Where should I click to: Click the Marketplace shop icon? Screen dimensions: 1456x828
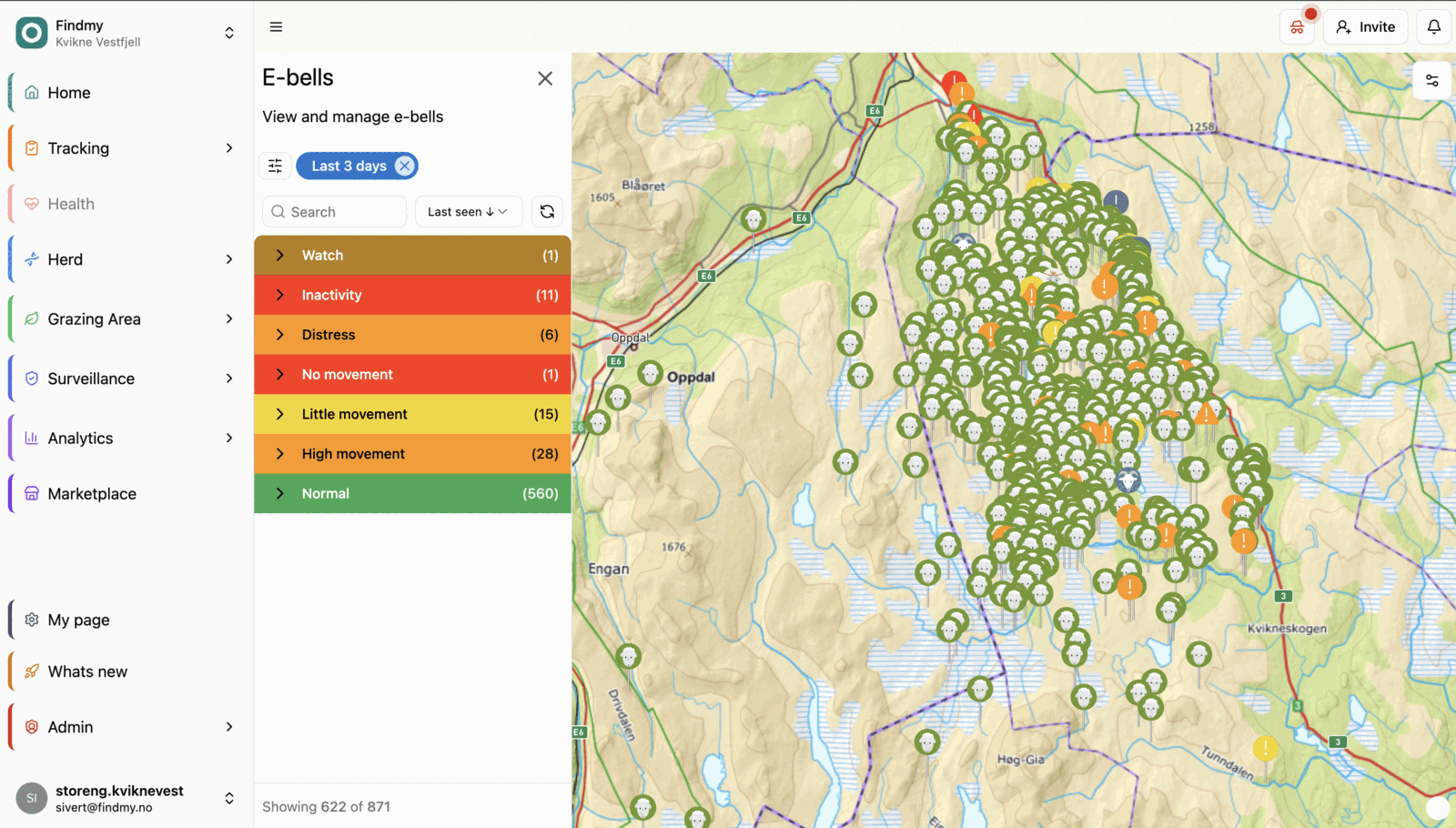32,494
